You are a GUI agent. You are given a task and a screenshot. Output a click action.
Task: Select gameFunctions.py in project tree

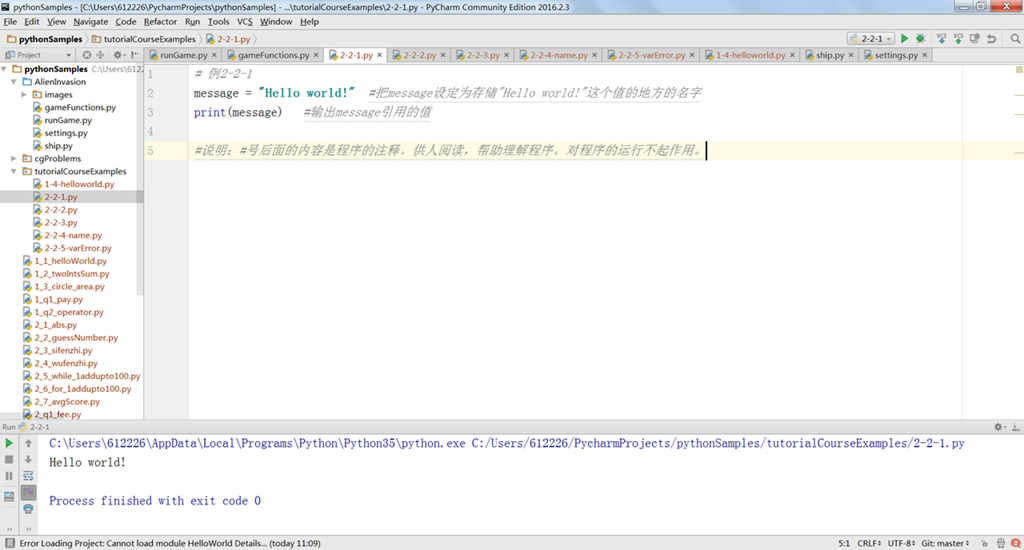80,107
